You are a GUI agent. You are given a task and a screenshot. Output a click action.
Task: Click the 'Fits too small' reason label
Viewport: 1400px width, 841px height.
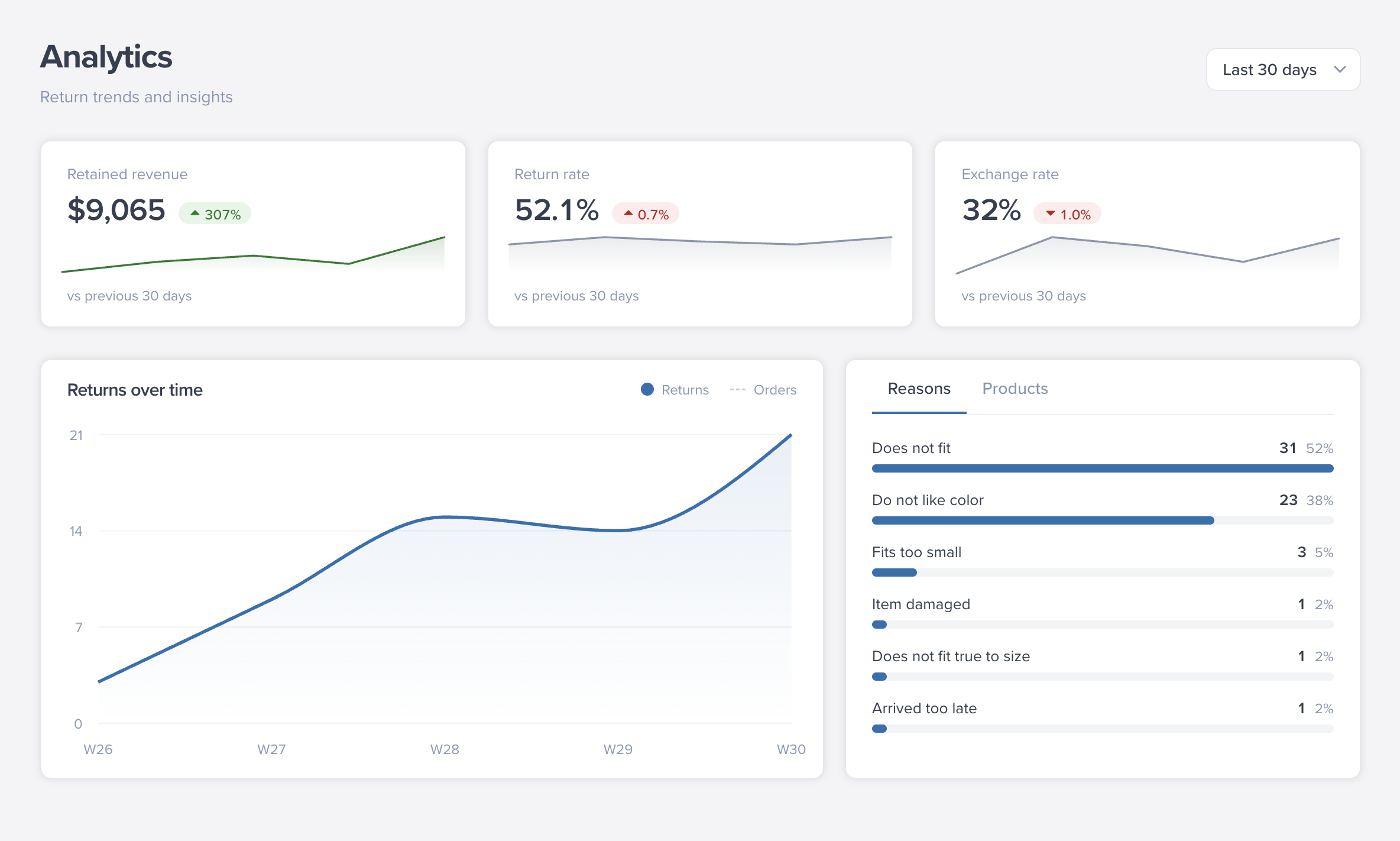point(916,552)
